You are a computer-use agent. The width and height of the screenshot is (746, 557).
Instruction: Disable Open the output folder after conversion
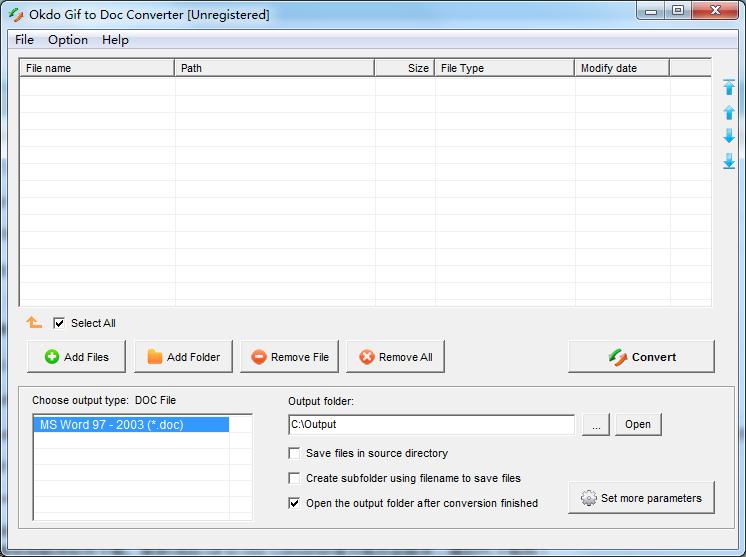coord(294,503)
